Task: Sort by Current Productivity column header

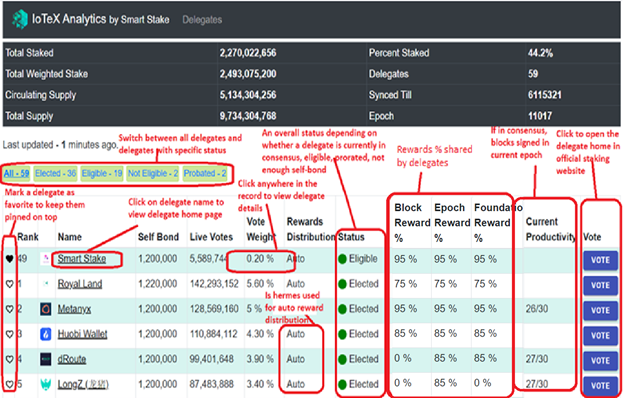Action: point(550,229)
